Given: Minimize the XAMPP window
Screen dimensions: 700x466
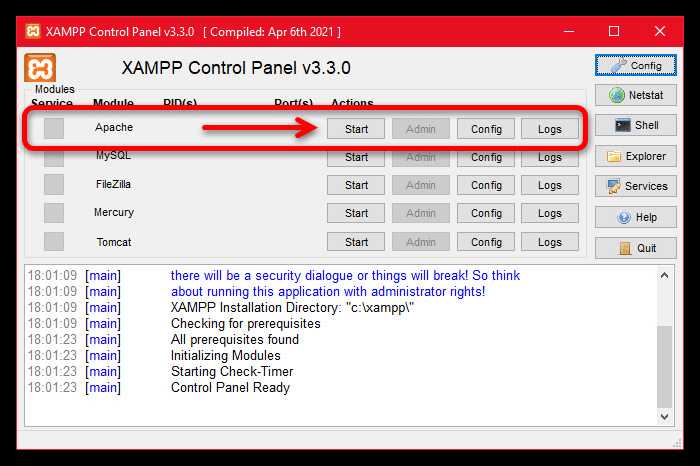Looking at the screenshot, I should [x=569, y=31].
